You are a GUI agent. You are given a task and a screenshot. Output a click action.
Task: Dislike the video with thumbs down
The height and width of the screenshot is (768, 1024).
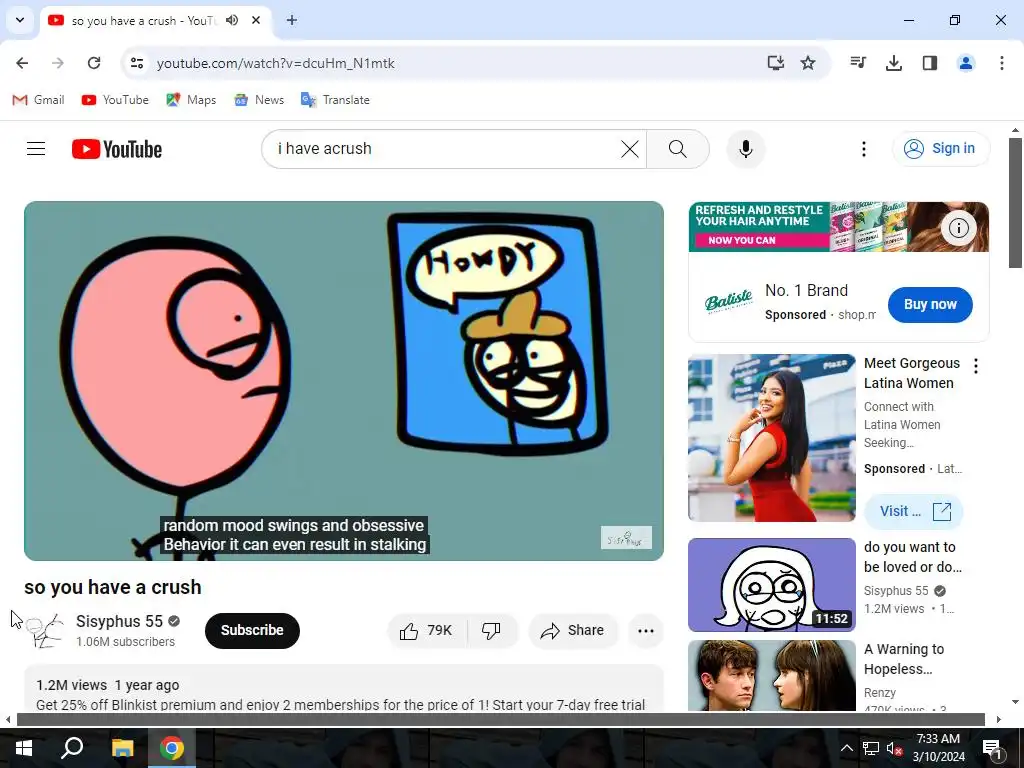pyautogui.click(x=492, y=630)
